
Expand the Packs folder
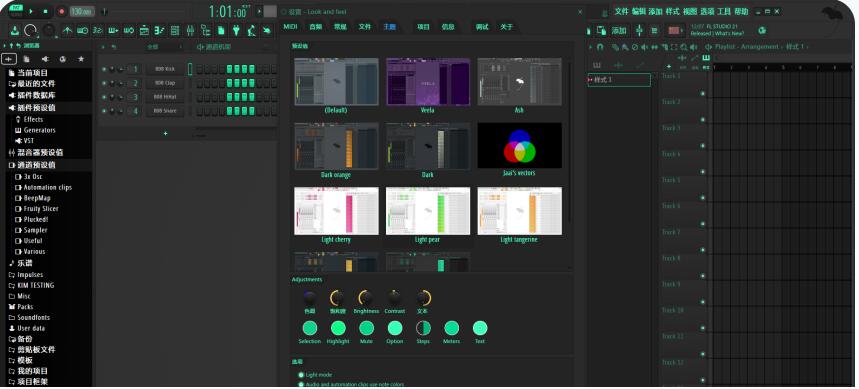pyautogui.click(x=25, y=307)
